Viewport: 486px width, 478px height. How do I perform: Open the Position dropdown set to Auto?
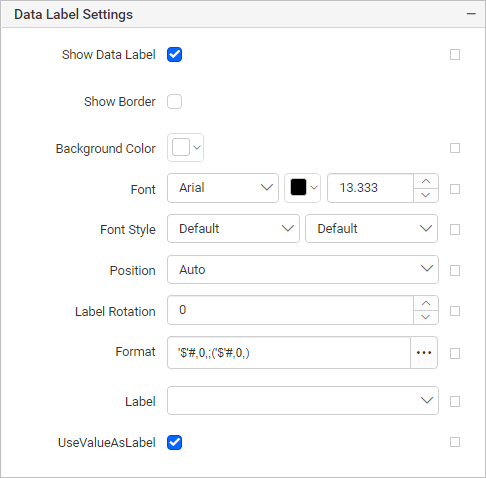303,270
